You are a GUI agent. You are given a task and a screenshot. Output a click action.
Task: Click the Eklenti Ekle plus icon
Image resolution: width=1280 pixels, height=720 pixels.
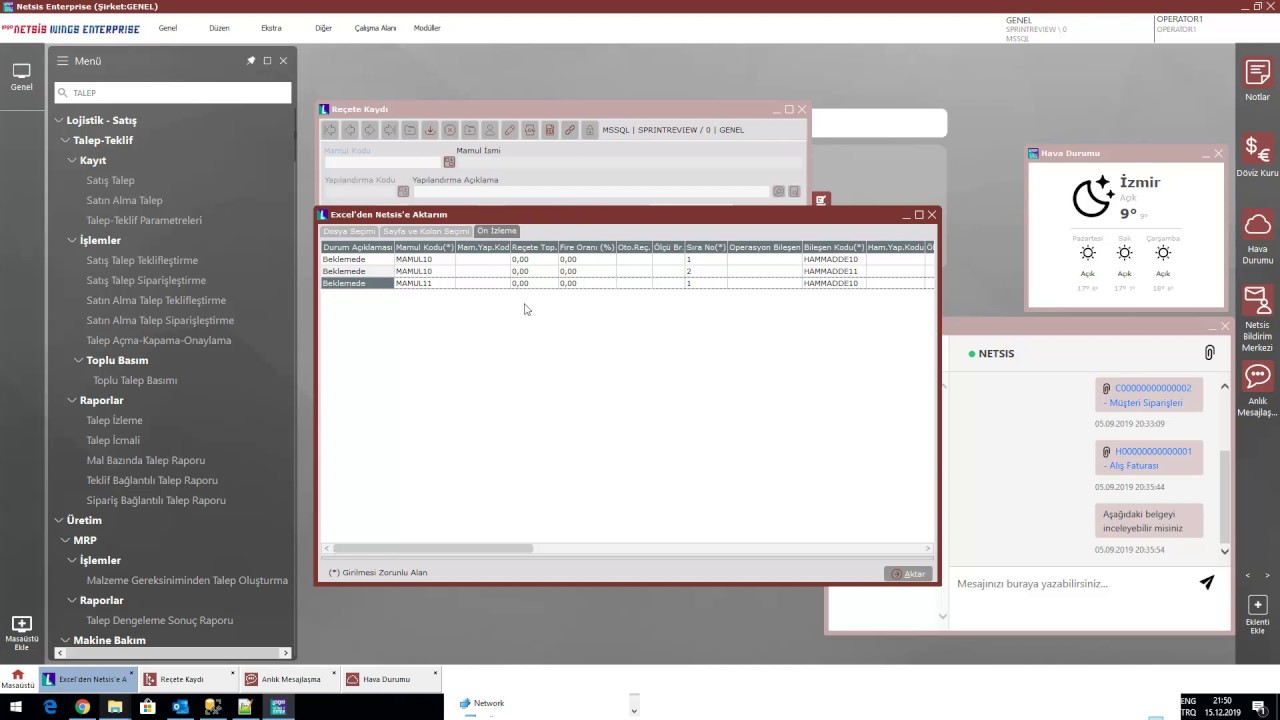(x=1257, y=606)
